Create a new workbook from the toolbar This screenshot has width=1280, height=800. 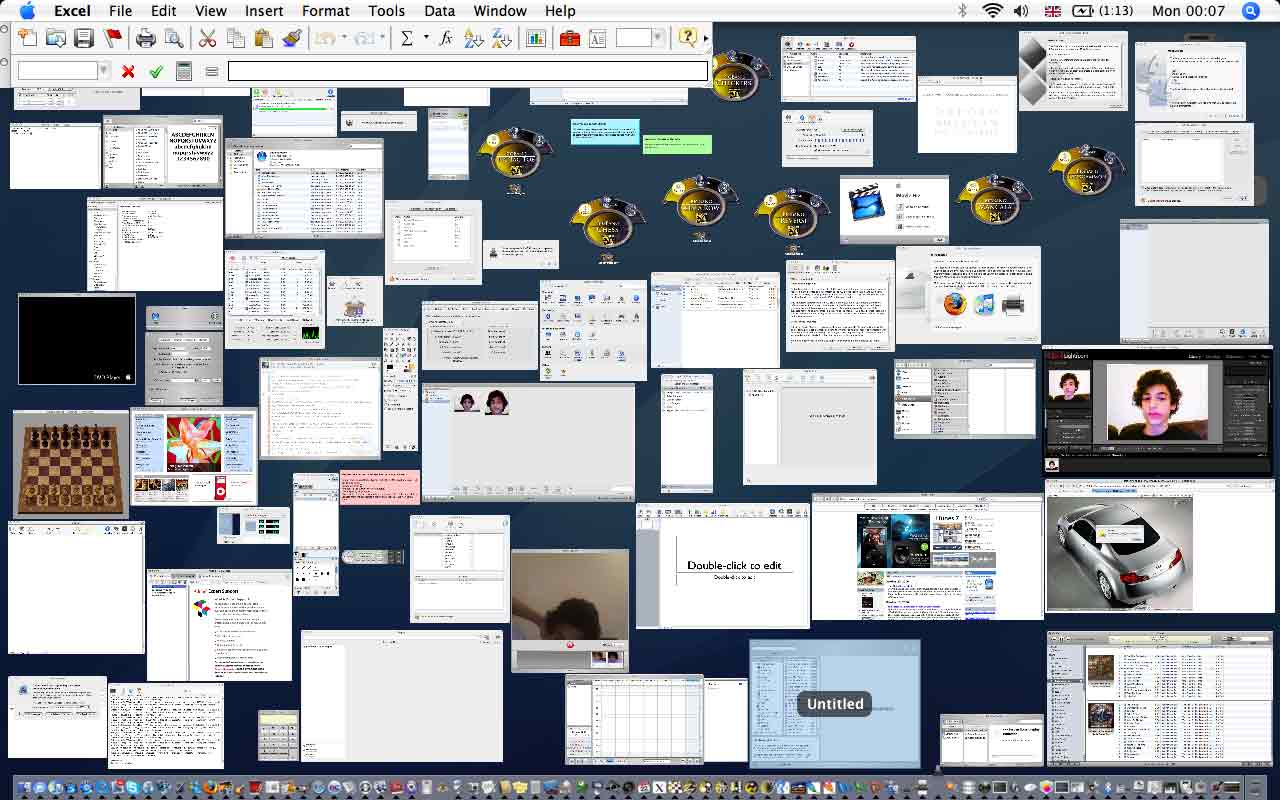click(x=28, y=38)
